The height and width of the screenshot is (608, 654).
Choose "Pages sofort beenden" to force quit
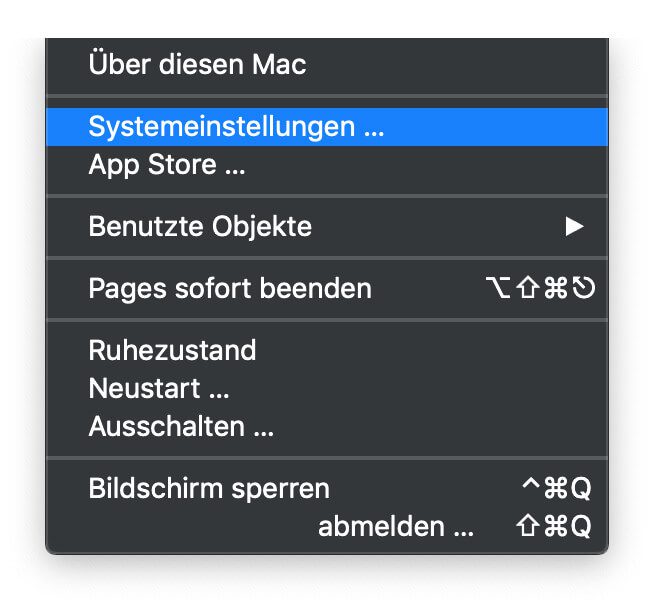coord(230,289)
